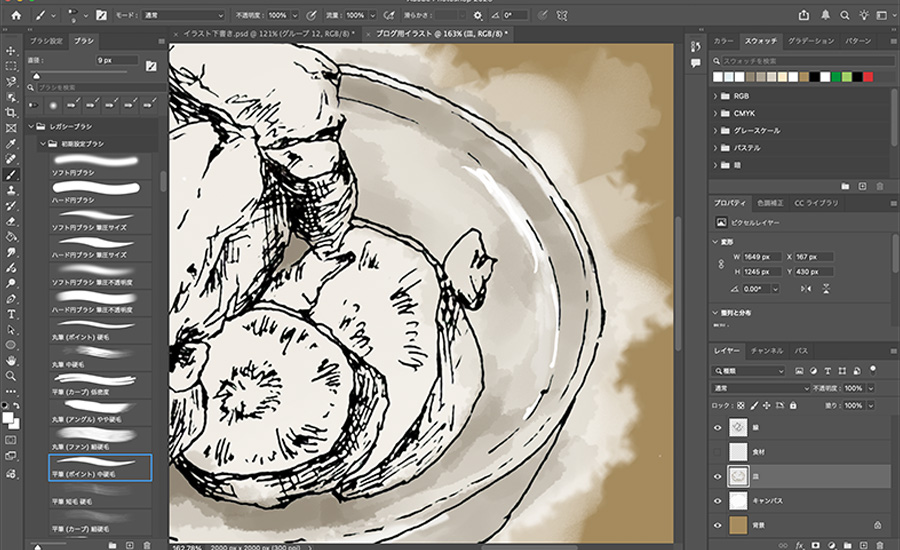Pick the red swatch in Swatches panel
This screenshot has height=550, width=900.
coord(867,77)
